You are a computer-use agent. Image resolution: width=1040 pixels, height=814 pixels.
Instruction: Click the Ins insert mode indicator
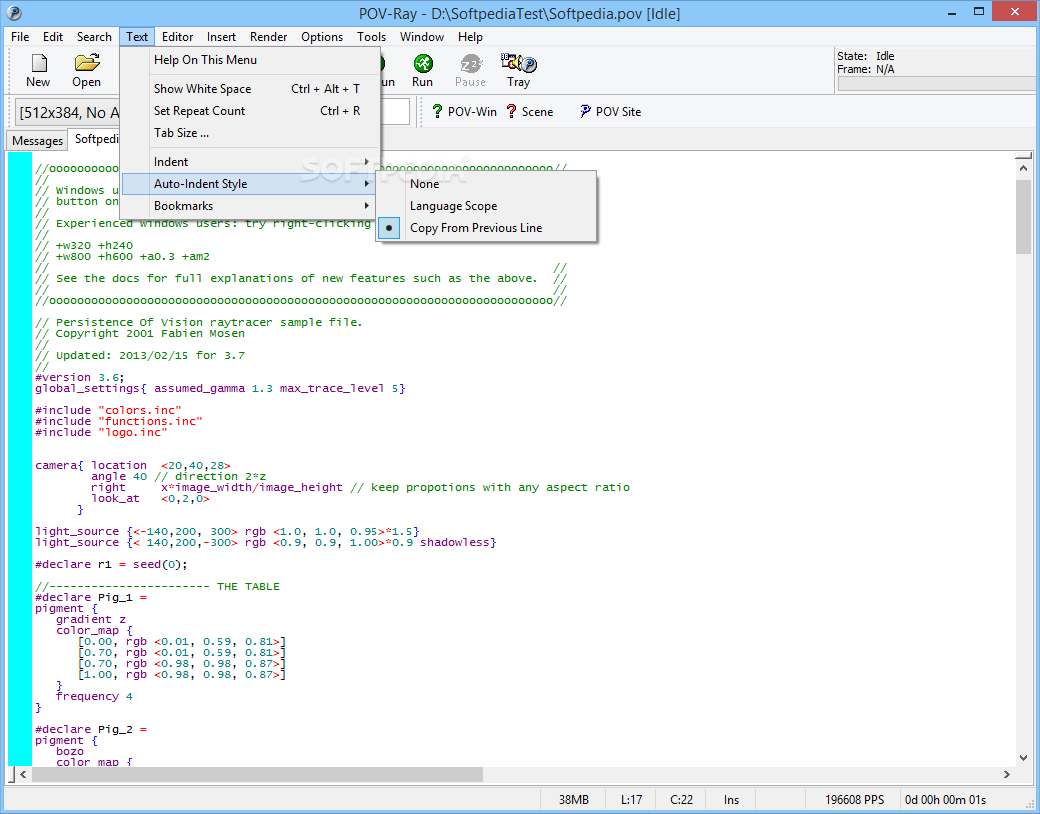coord(731,799)
